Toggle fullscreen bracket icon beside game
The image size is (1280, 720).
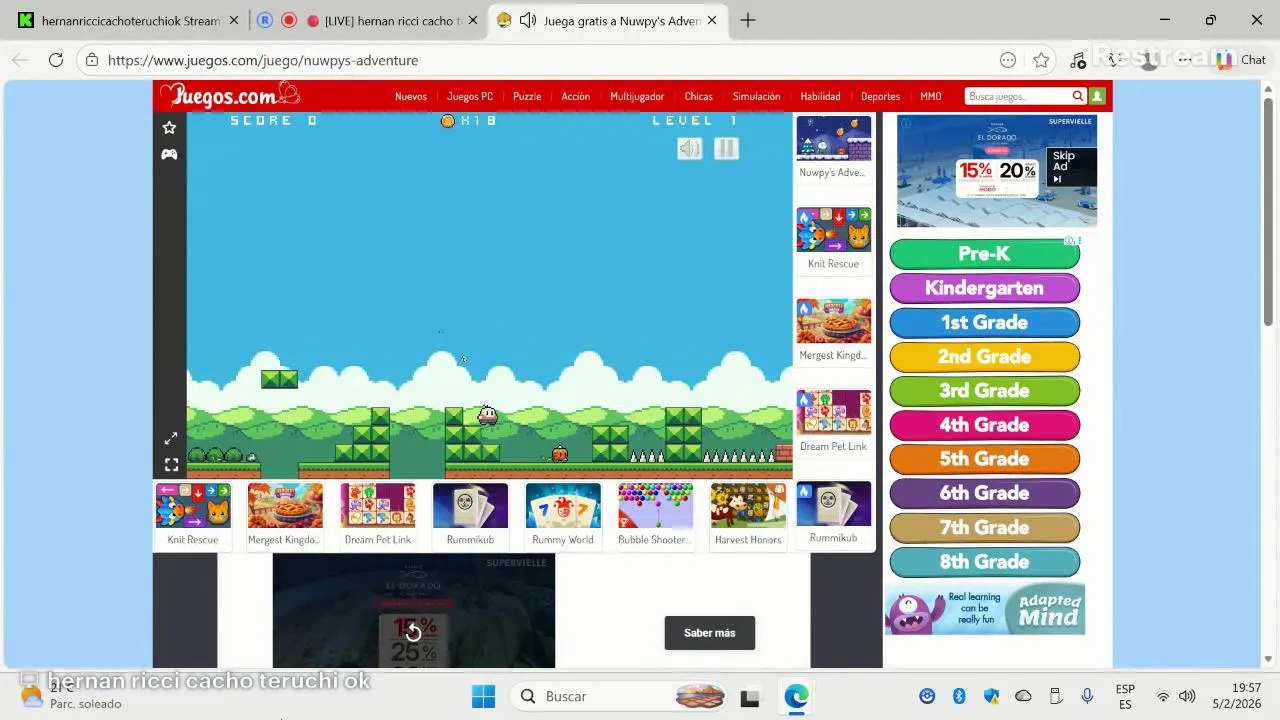171,465
